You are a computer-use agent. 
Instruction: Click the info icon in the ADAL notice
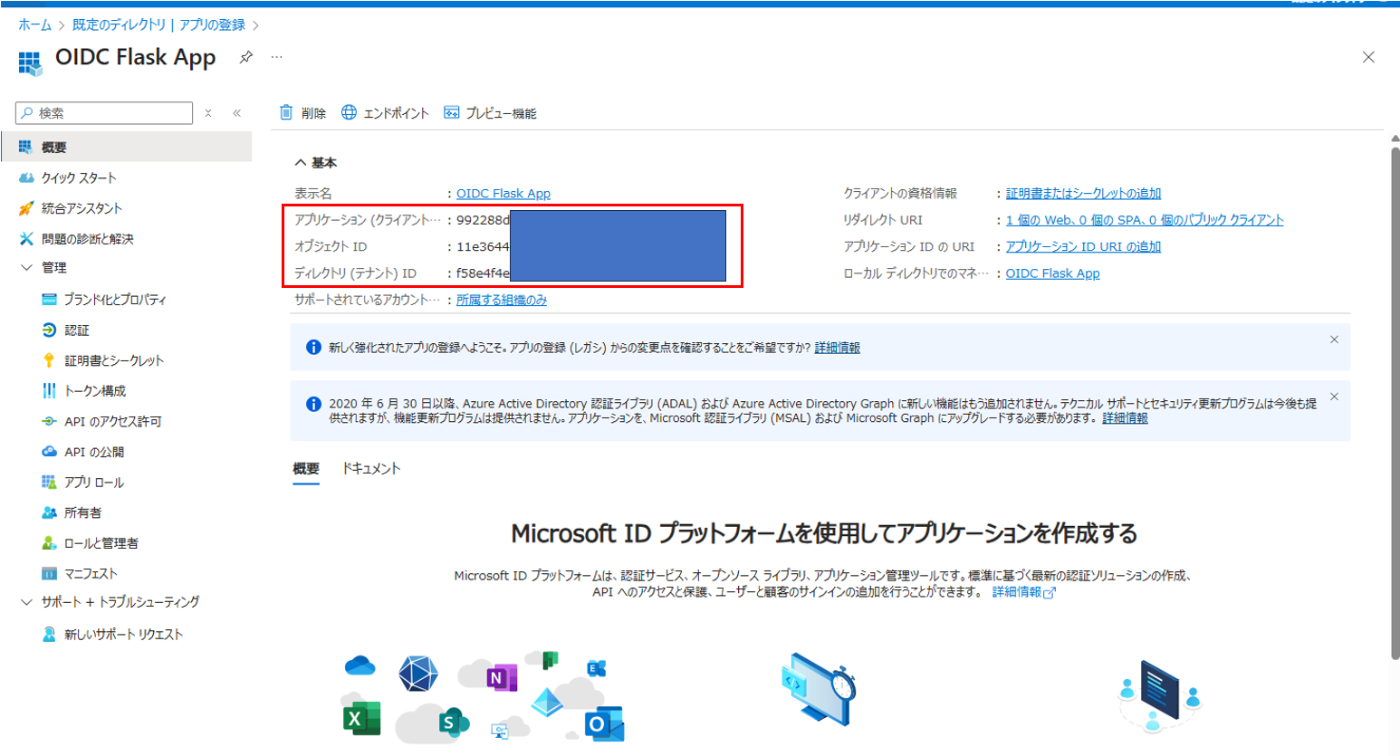(x=312, y=405)
